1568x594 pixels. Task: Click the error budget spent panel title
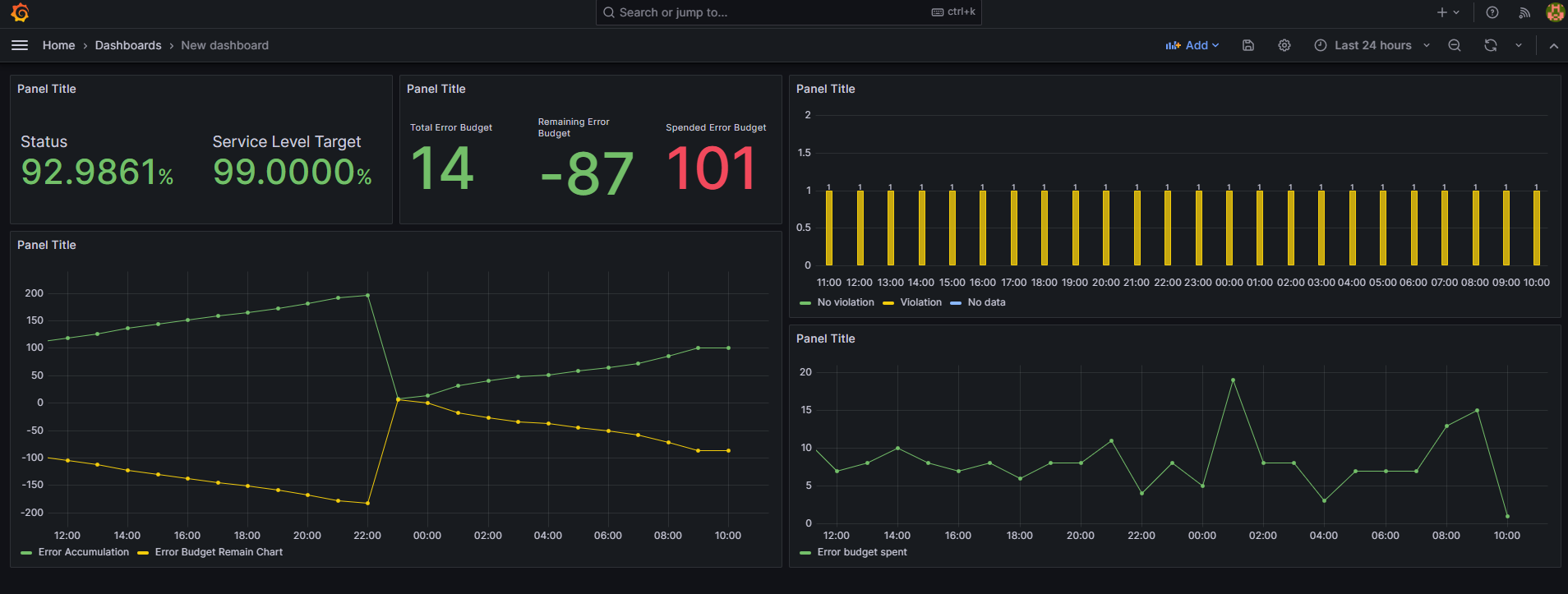click(x=826, y=338)
